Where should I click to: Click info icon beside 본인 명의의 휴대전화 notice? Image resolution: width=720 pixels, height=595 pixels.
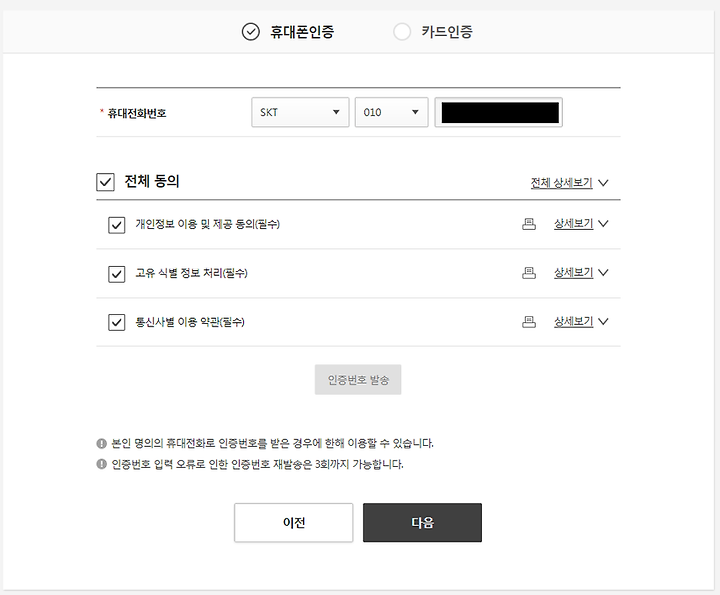click(x=101, y=443)
